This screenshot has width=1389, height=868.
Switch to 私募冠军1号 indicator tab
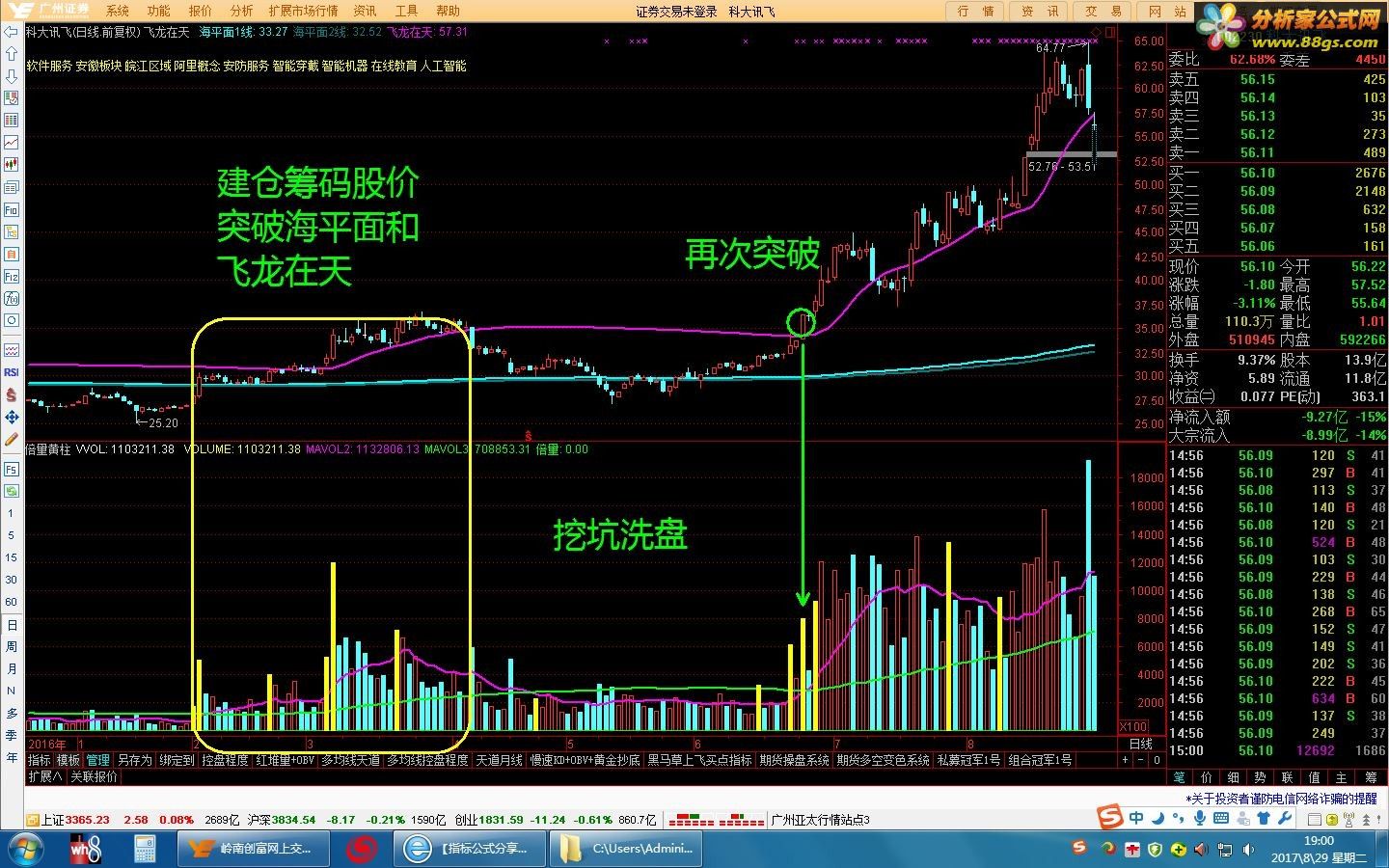(967, 760)
